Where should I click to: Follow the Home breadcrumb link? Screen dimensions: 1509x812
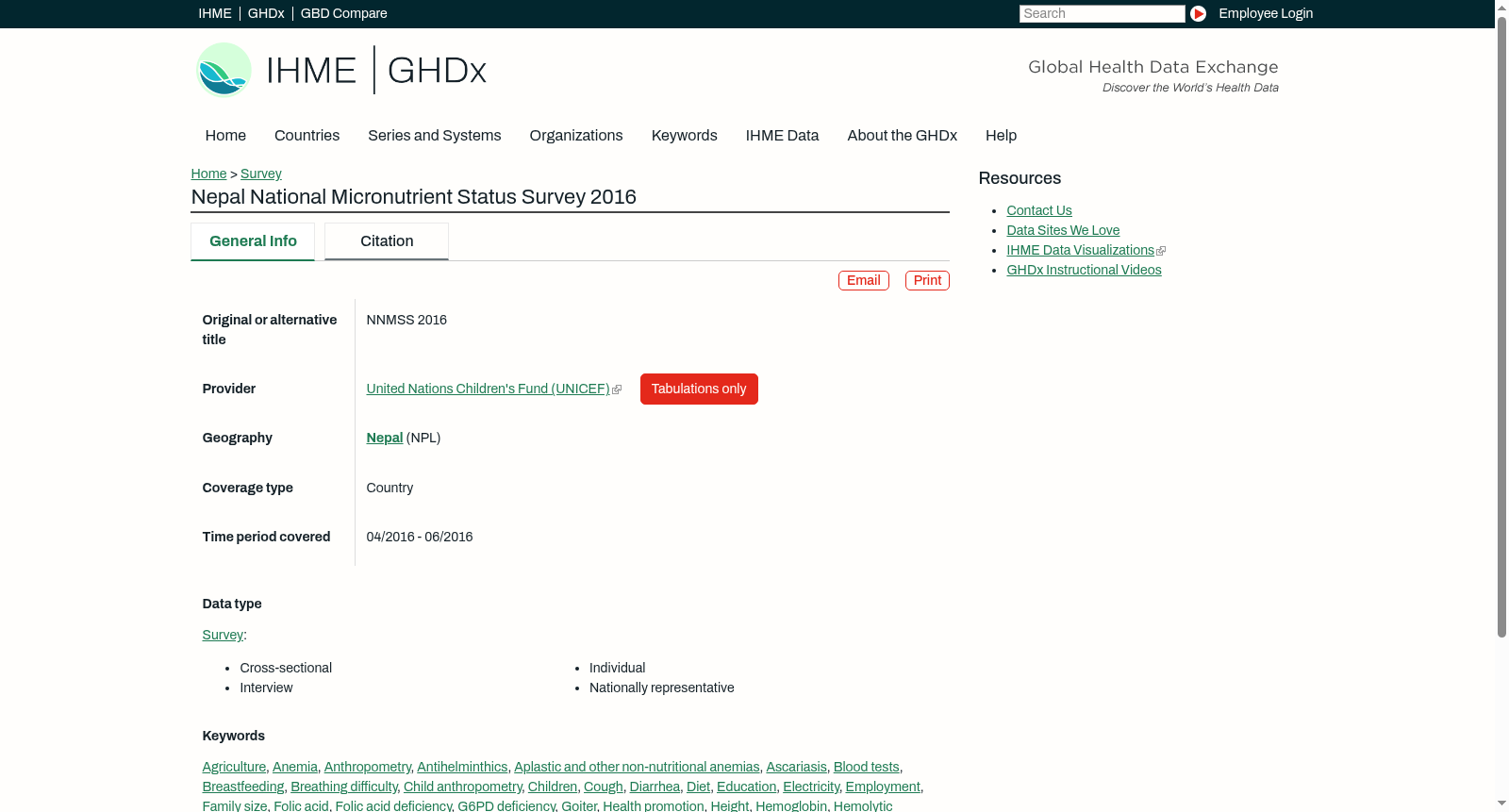coord(208,174)
